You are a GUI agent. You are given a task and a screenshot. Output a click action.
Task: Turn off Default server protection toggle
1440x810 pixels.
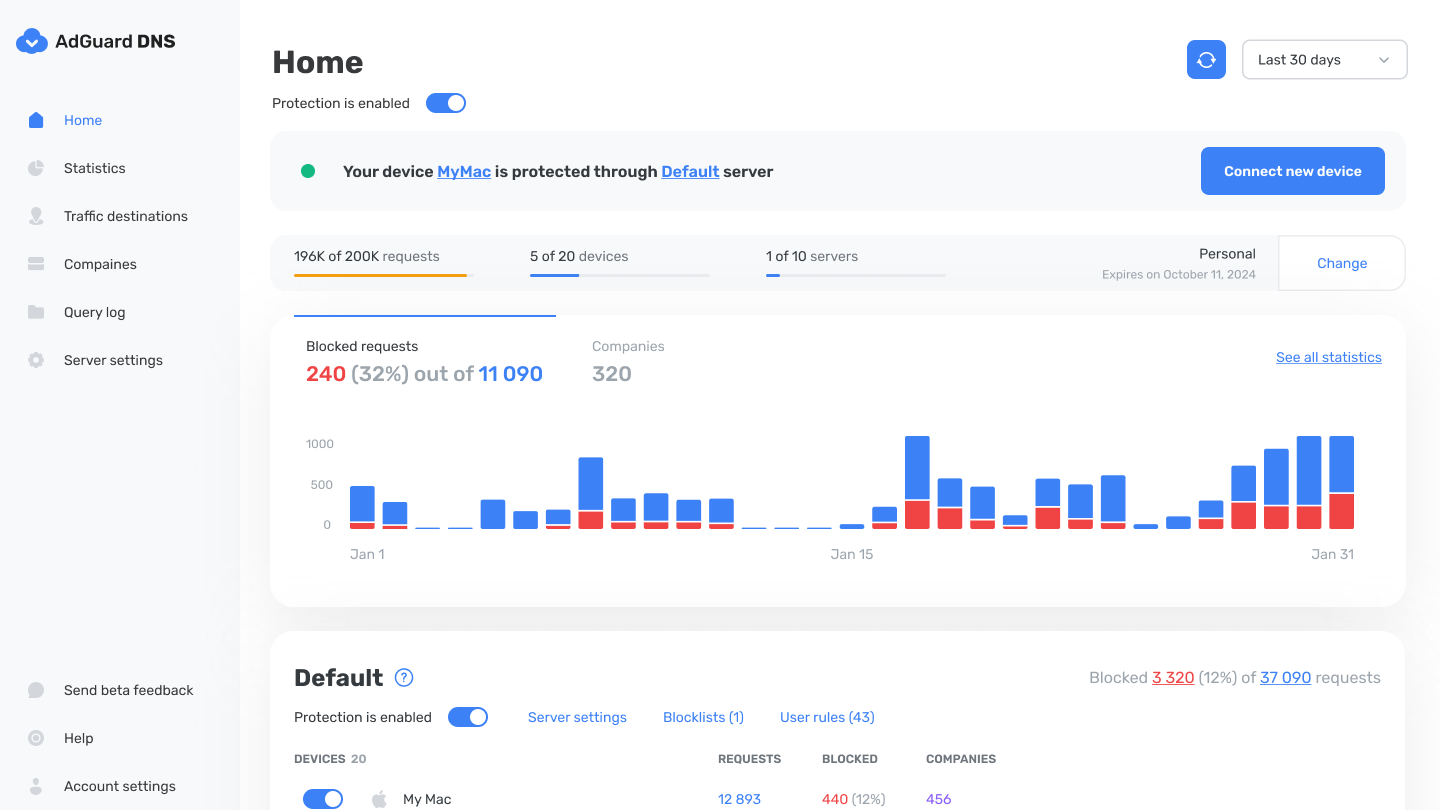[x=468, y=717]
